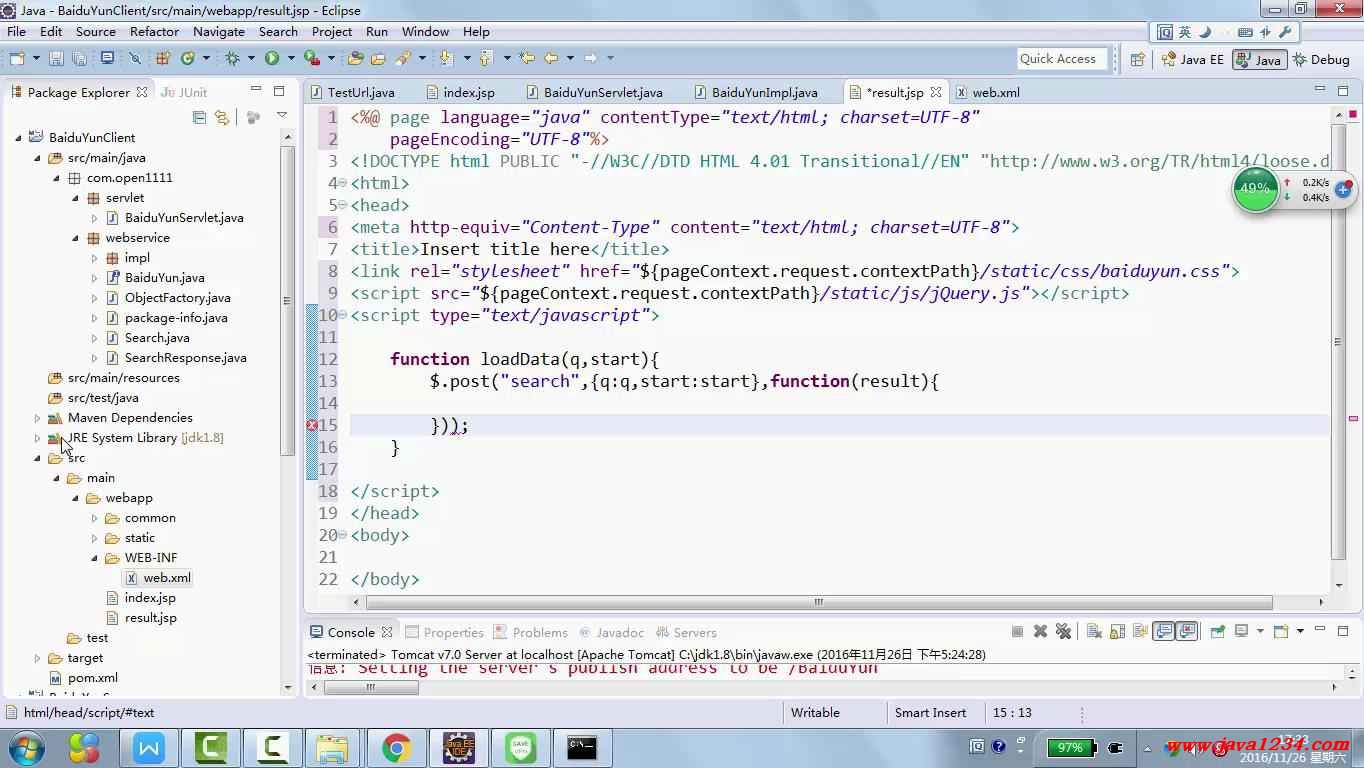1364x768 pixels.
Task: Collapse the WEB-INF folder arrow
Action: click(95, 558)
